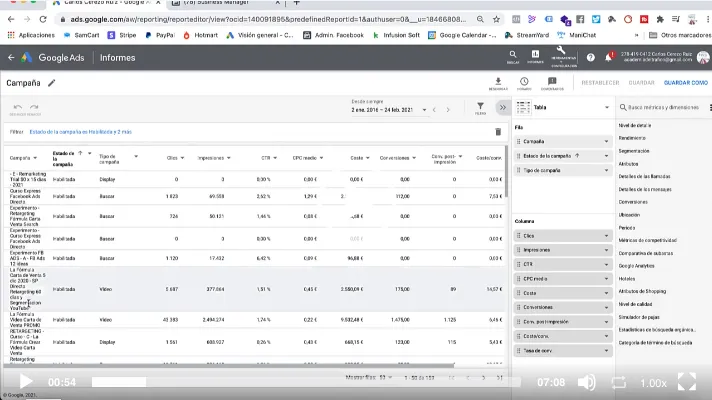Expand the Tasa de conv. chip dropdown
Screen dimensions: 712x400
pos(606,351)
